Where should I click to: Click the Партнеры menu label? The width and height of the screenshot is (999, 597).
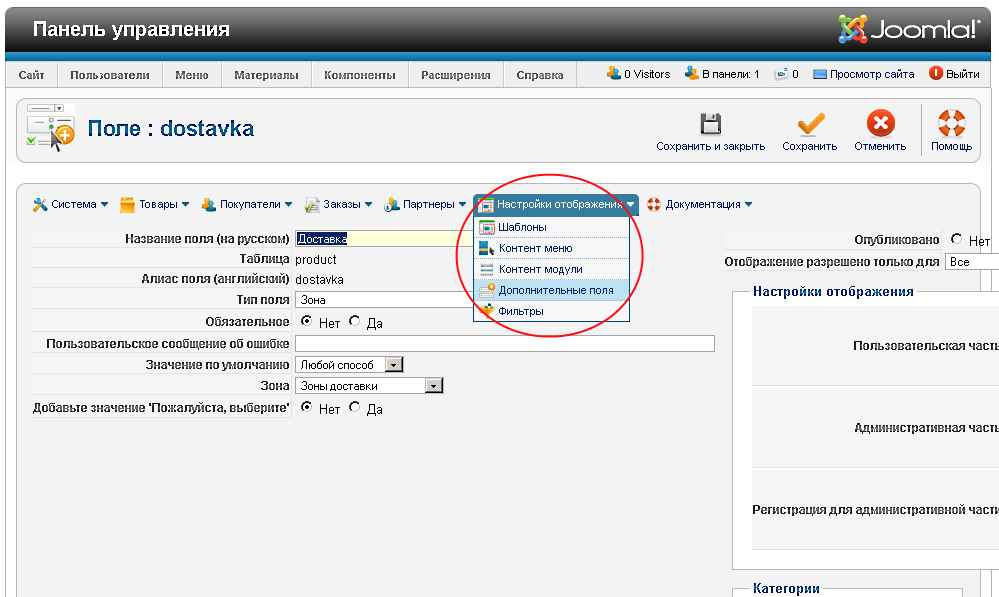(x=429, y=204)
